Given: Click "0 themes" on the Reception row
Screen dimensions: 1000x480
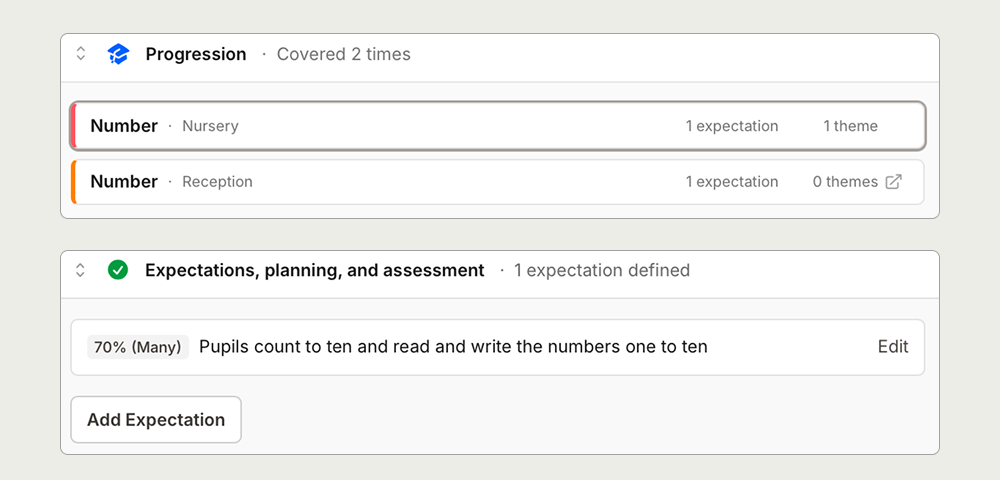Looking at the screenshot, I should tap(845, 182).
